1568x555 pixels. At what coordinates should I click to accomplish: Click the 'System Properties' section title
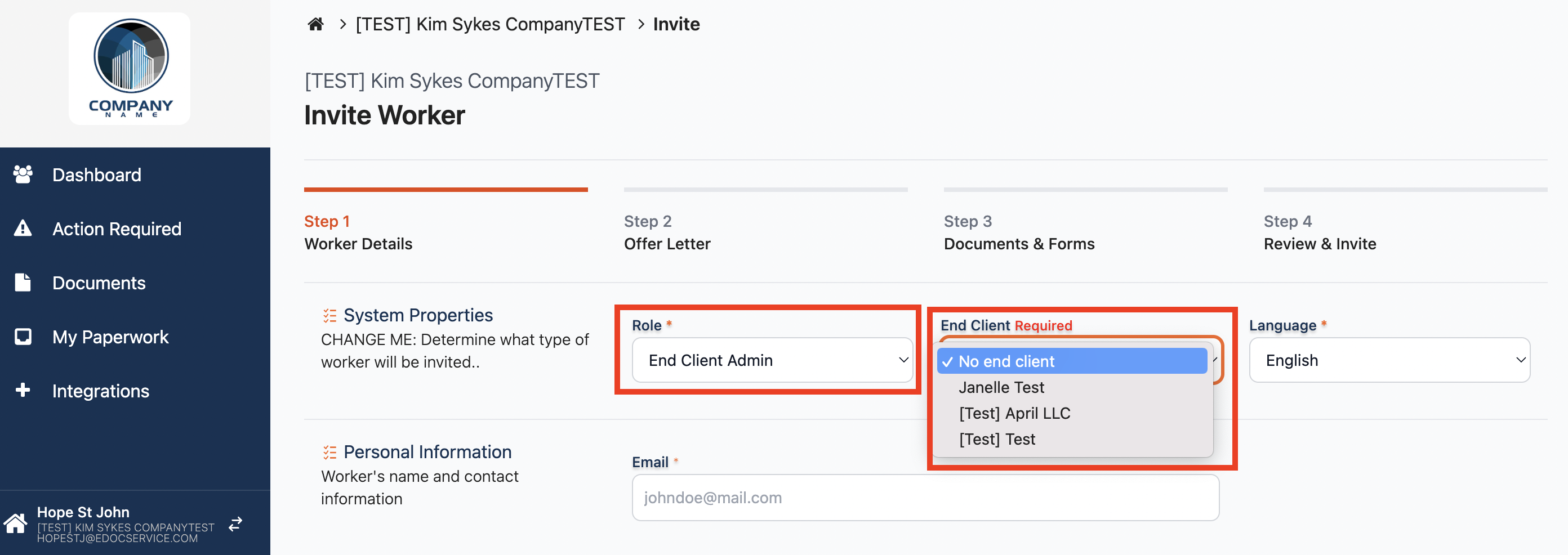tap(418, 315)
